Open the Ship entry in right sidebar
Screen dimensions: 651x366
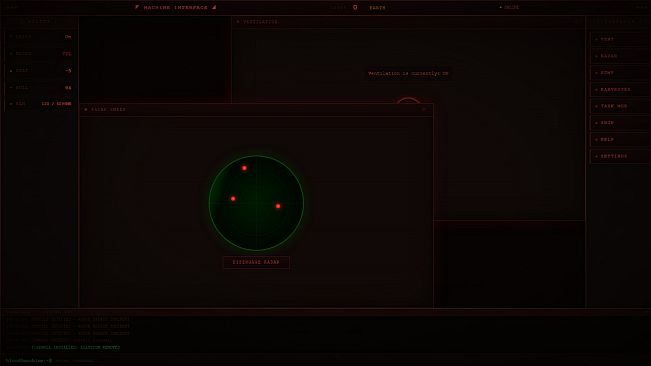(x=620, y=123)
